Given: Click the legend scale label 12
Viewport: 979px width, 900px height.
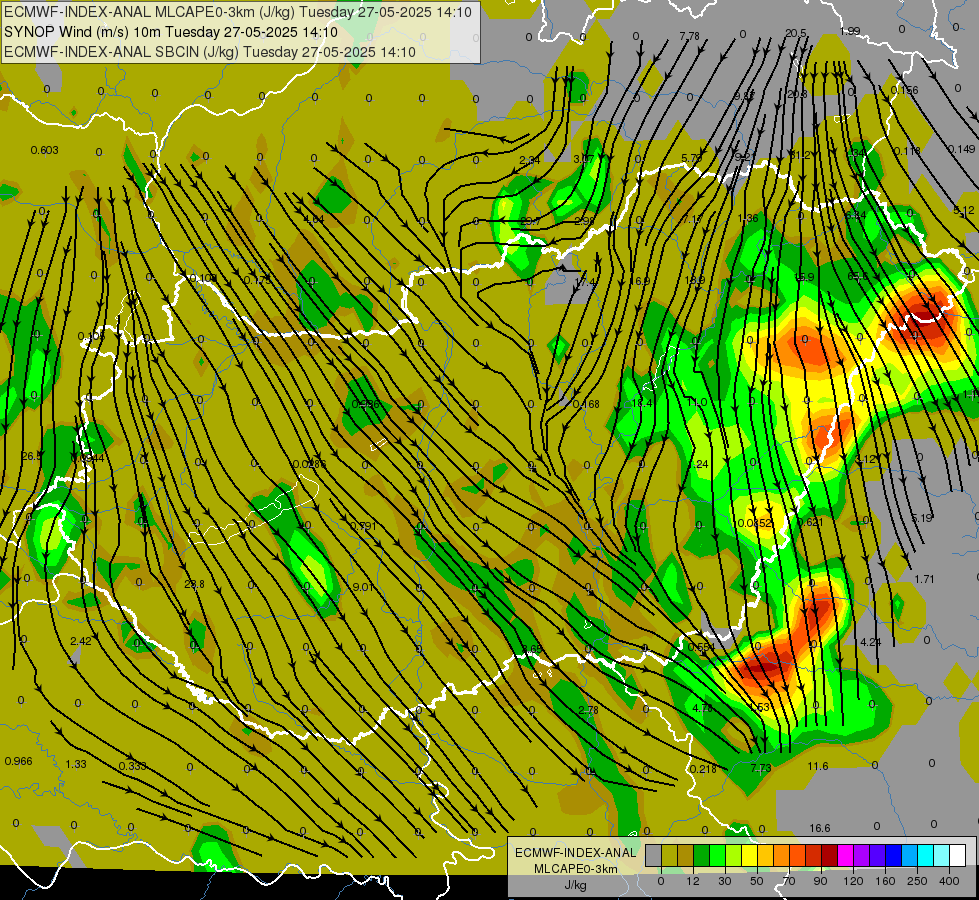Looking at the screenshot, I should click(692, 881).
